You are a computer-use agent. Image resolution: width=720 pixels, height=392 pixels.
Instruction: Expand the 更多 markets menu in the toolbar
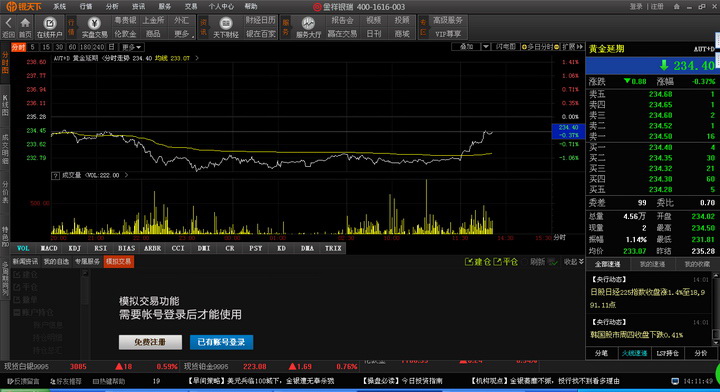[182, 34]
